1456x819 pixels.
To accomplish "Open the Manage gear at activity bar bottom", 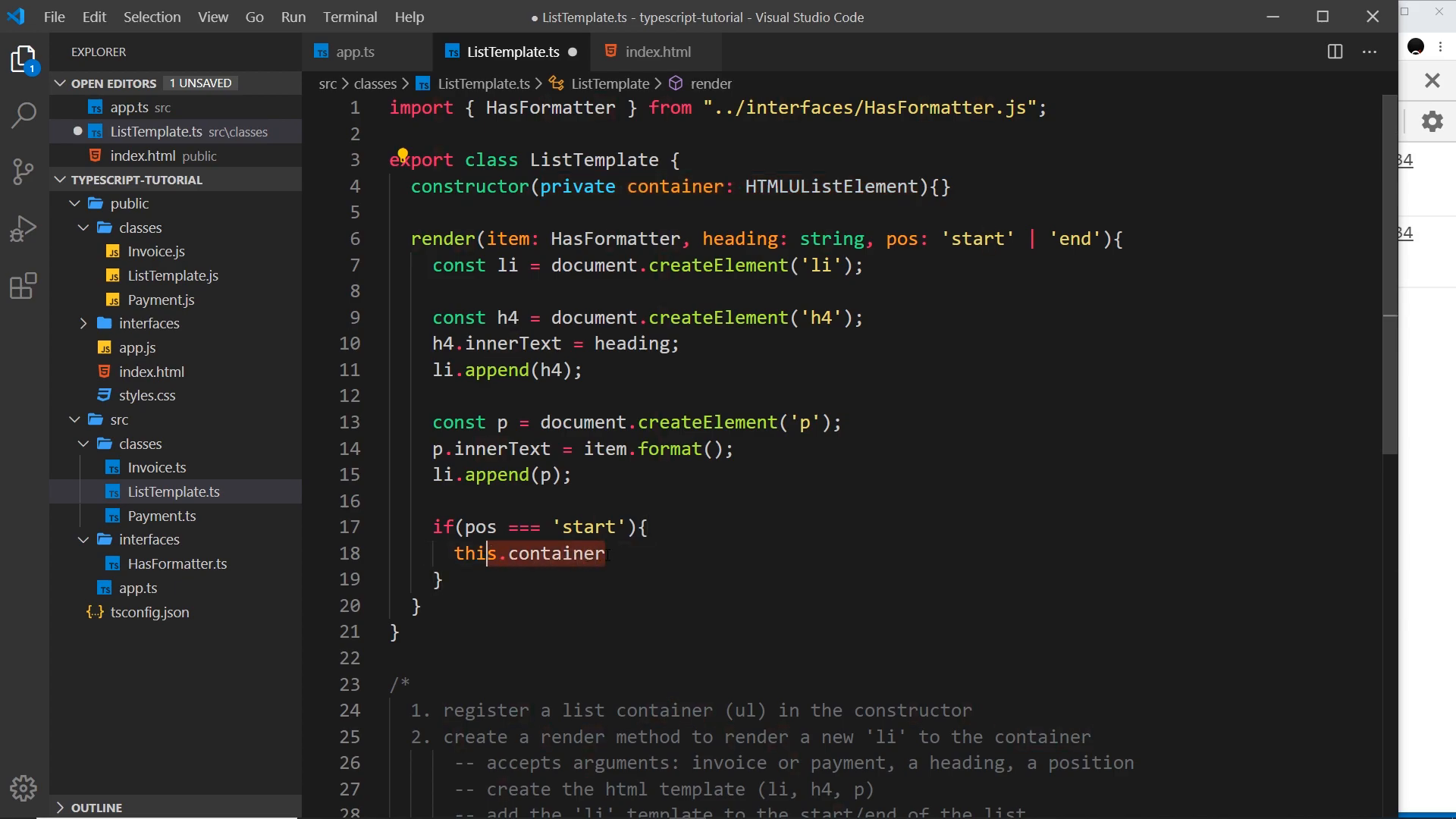I will tap(24, 789).
